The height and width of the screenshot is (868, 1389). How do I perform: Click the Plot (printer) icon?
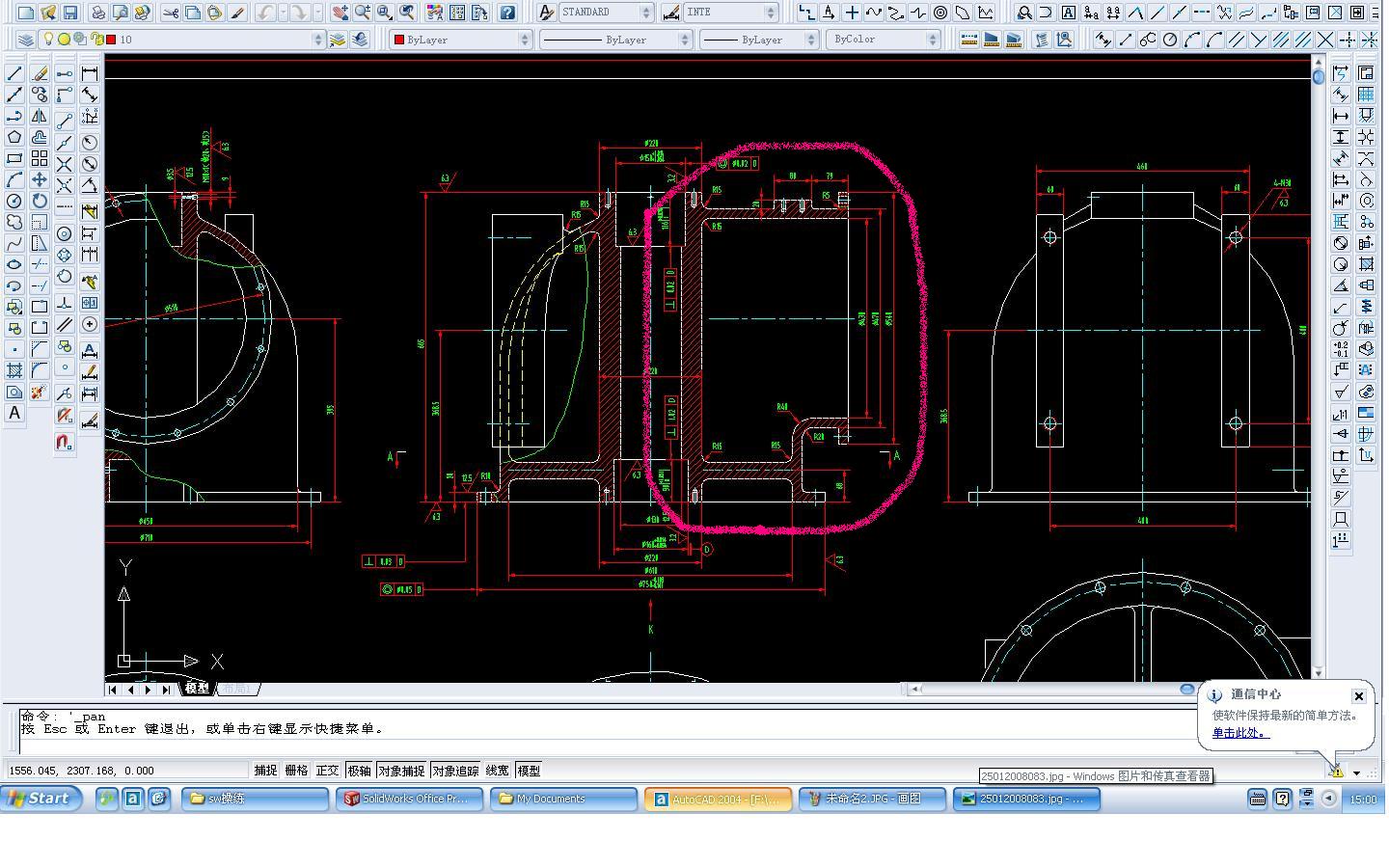pyautogui.click(x=97, y=13)
